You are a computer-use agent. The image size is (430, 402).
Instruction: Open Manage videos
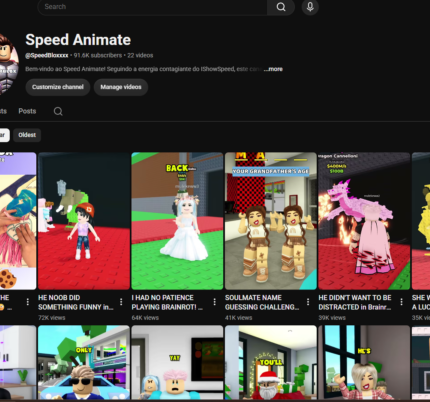121,87
